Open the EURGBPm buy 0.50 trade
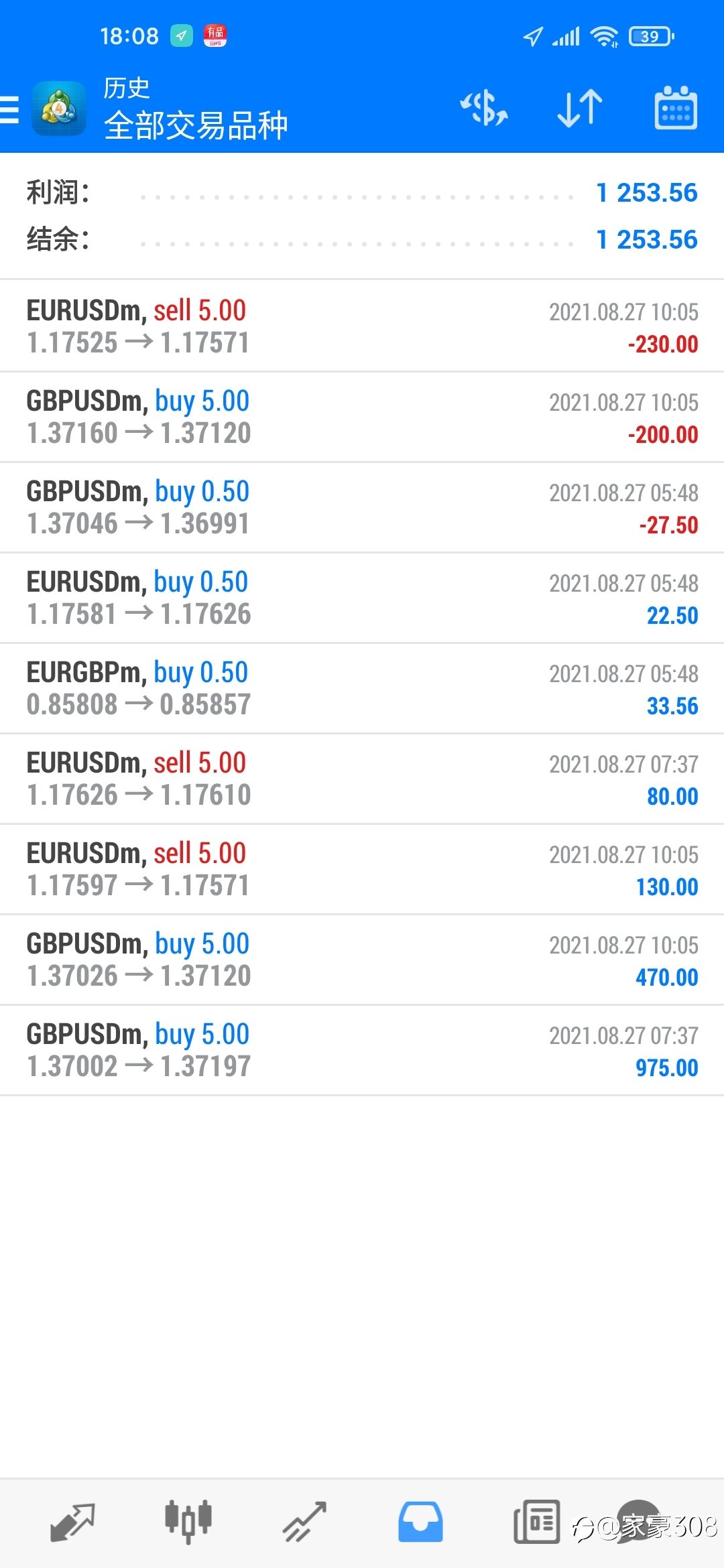Viewport: 724px width, 1568px height. (x=362, y=688)
